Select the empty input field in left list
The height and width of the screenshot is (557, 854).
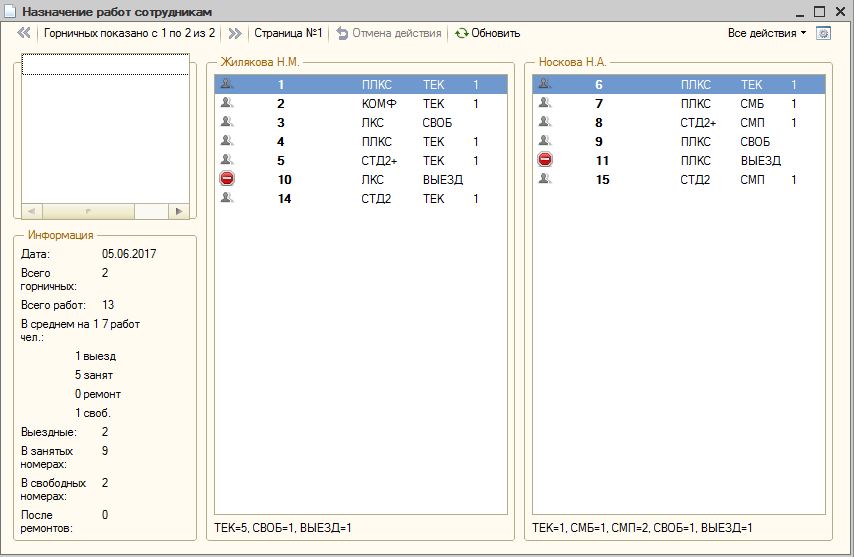105,64
